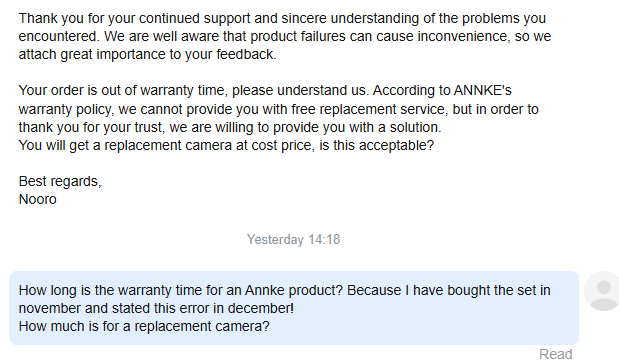Click the word ANNKE's in the reply
This screenshot has width=619, height=363.
tap(482, 90)
